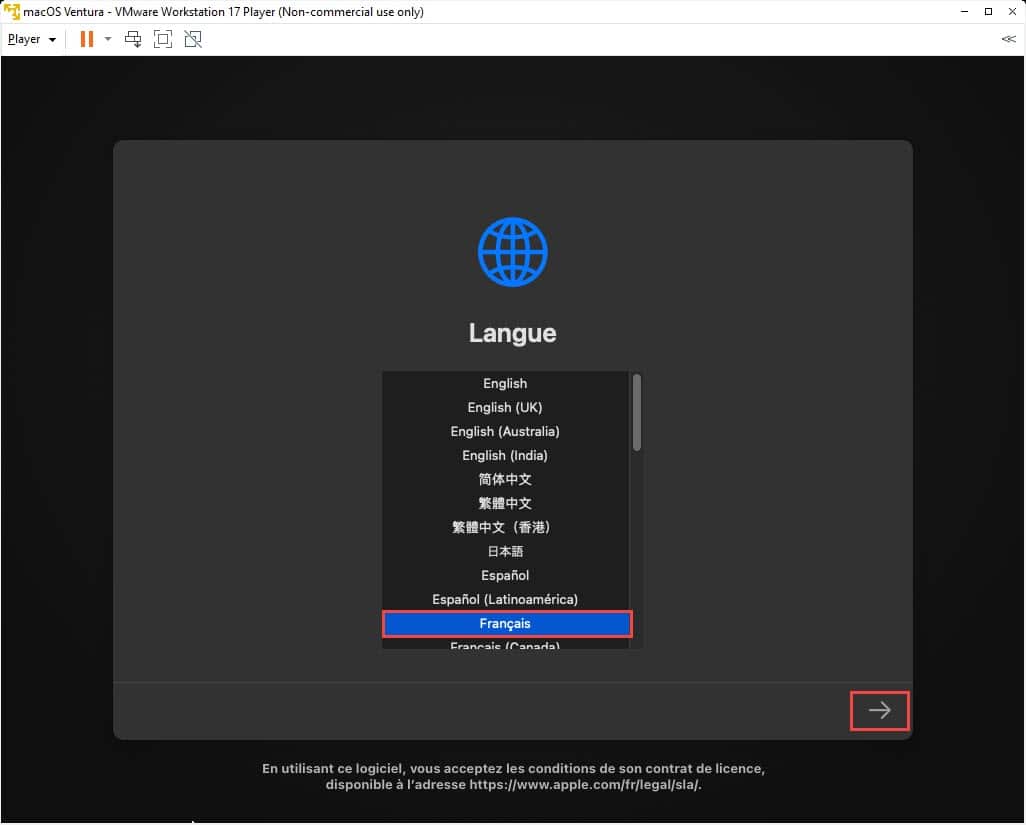Send Ctrl+Alt+Del to the virtual machine
Viewport: 1026px width, 825px height.
[133, 39]
